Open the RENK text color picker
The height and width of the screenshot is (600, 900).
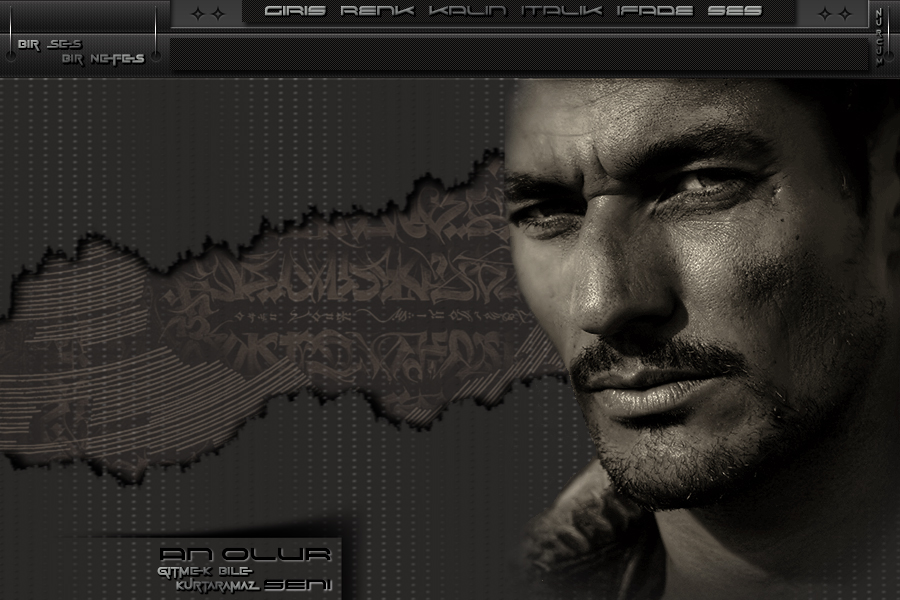[x=378, y=12]
